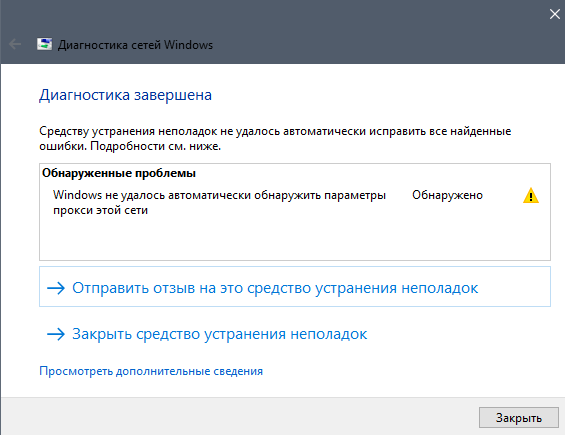Click the back arrow in the title bar

tap(15, 44)
